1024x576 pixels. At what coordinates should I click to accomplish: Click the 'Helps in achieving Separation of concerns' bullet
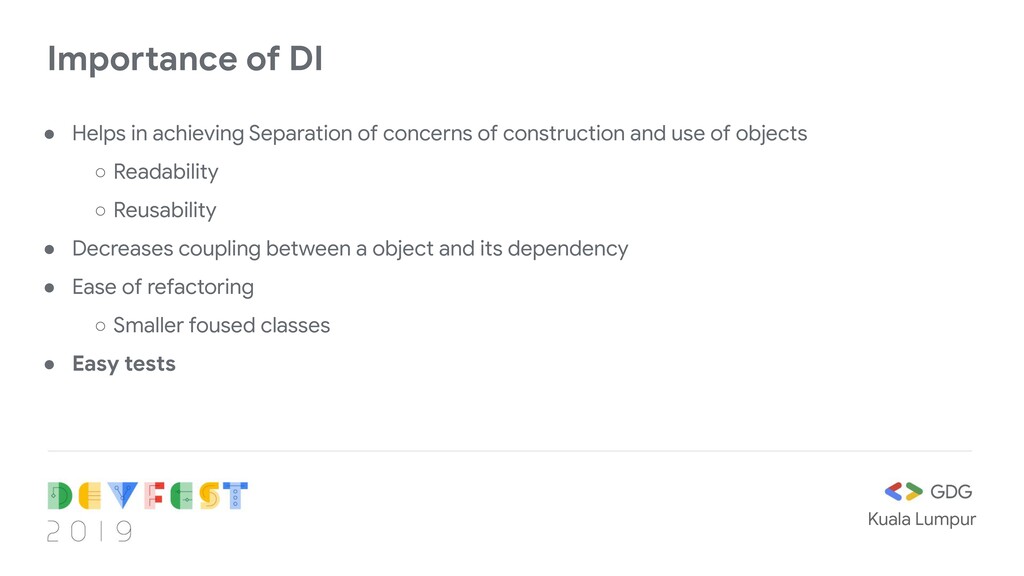point(440,133)
